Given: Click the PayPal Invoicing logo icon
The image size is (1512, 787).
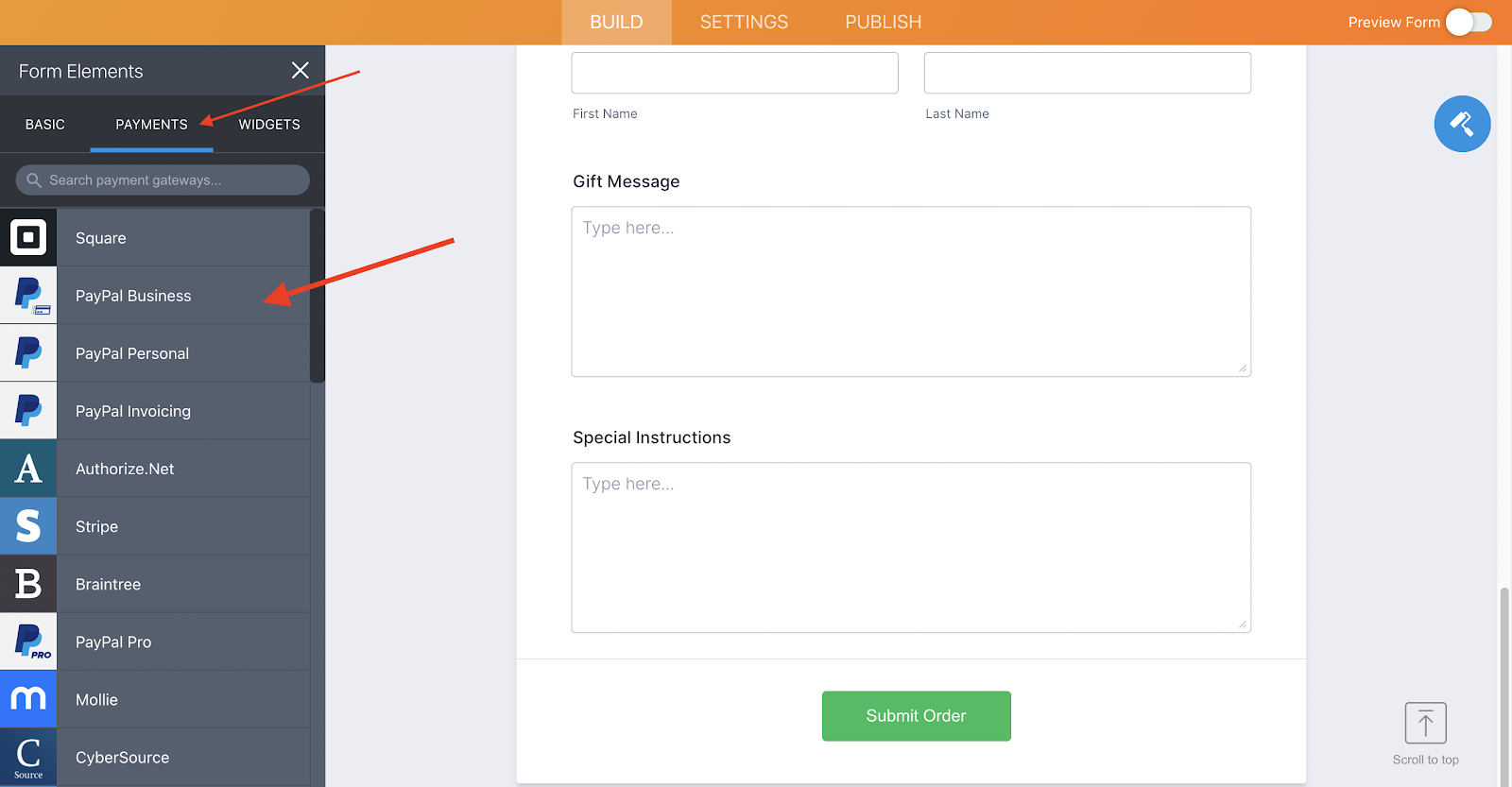Looking at the screenshot, I should point(28,411).
